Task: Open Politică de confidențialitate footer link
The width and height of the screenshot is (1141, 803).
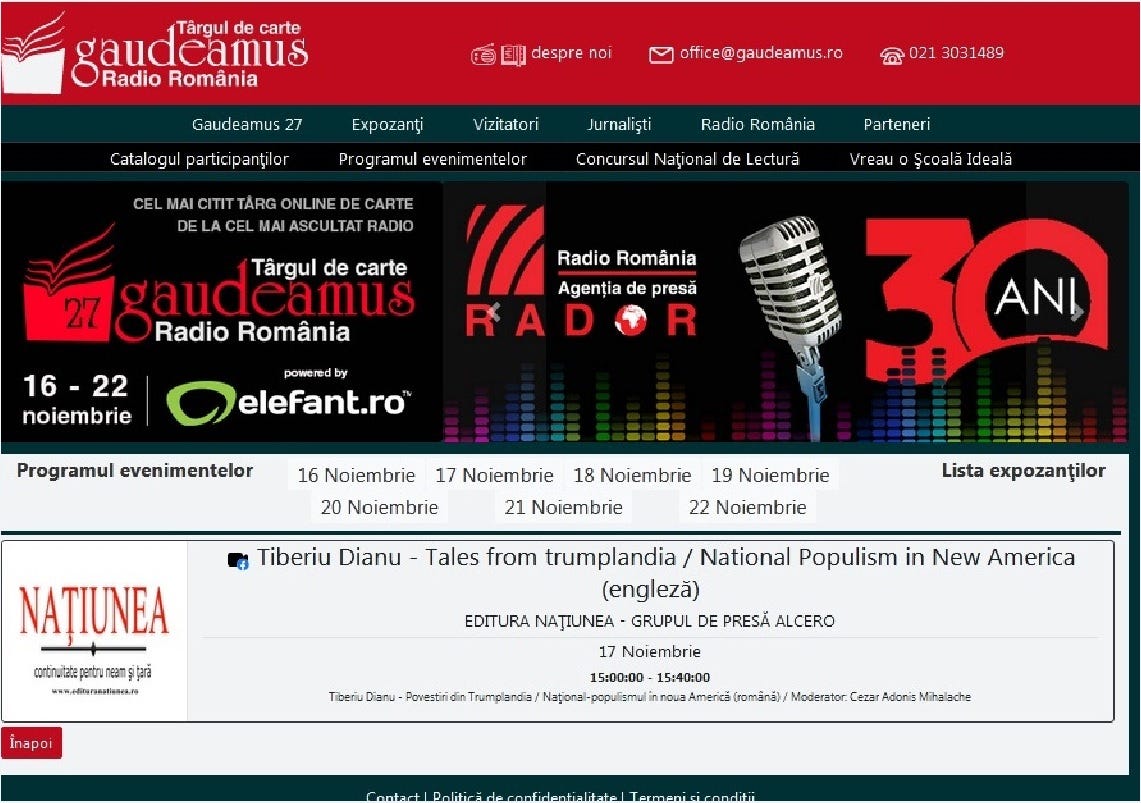Action: [525, 797]
